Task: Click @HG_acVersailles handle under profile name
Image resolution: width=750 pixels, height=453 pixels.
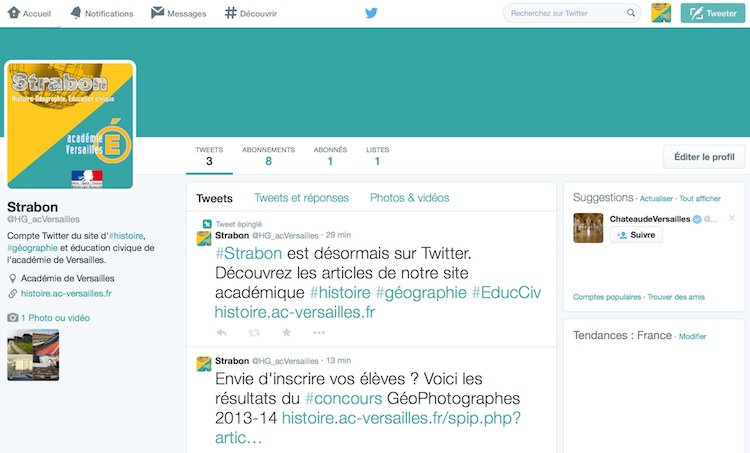Action: tap(44, 219)
